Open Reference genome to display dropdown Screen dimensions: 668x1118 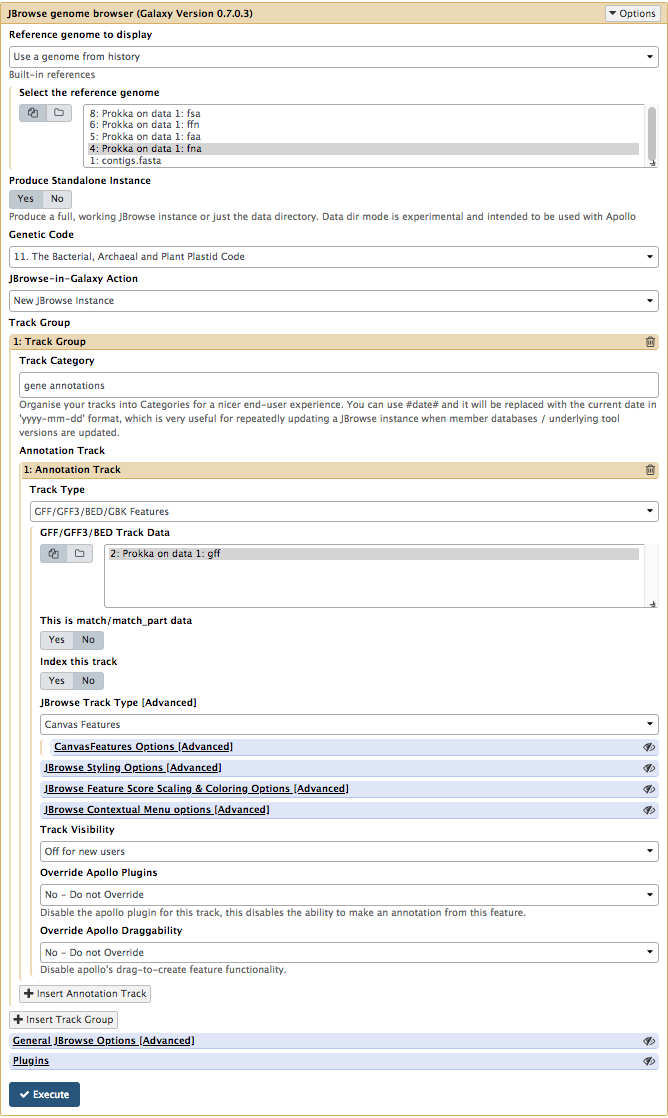(x=334, y=57)
